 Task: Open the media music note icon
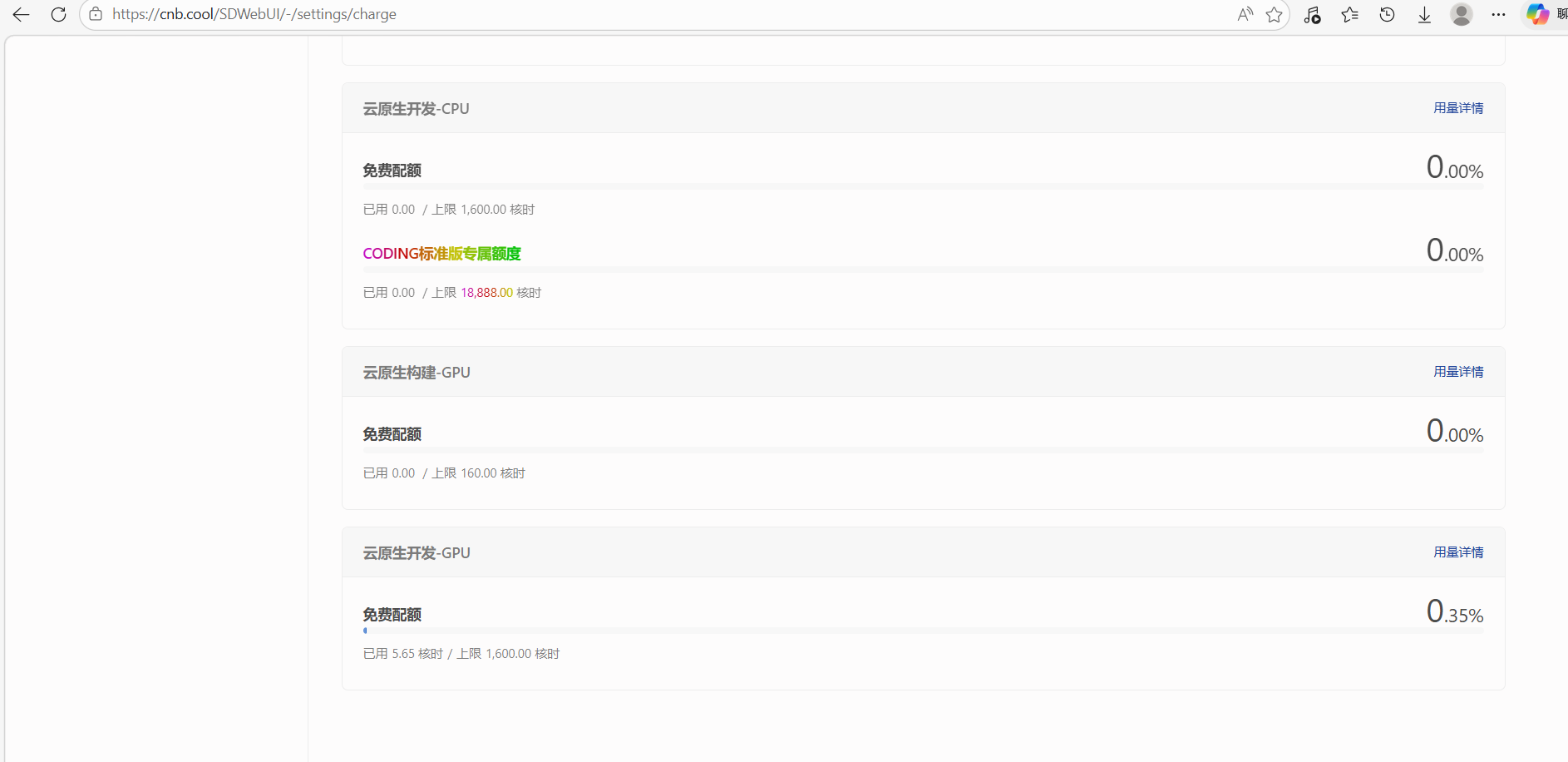(1312, 14)
